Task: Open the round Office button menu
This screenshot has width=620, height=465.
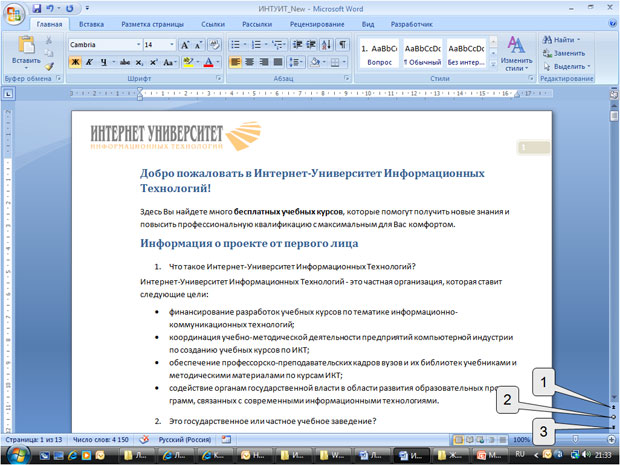Action: click(14, 15)
